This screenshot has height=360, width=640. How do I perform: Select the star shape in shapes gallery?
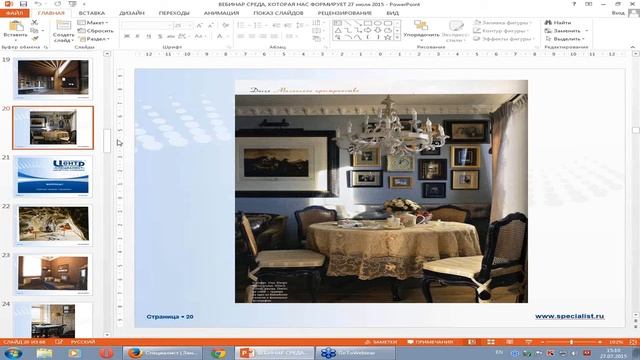pyautogui.click(x=388, y=37)
